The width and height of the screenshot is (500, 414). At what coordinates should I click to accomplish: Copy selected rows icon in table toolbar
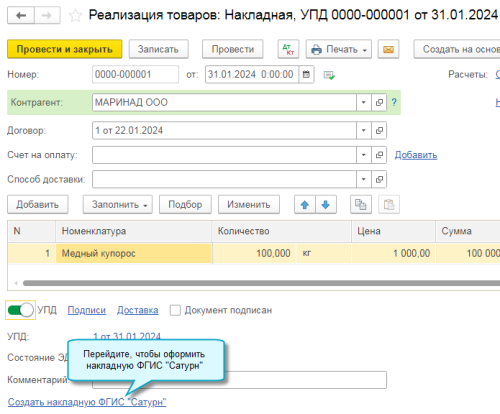pos(361,204)
